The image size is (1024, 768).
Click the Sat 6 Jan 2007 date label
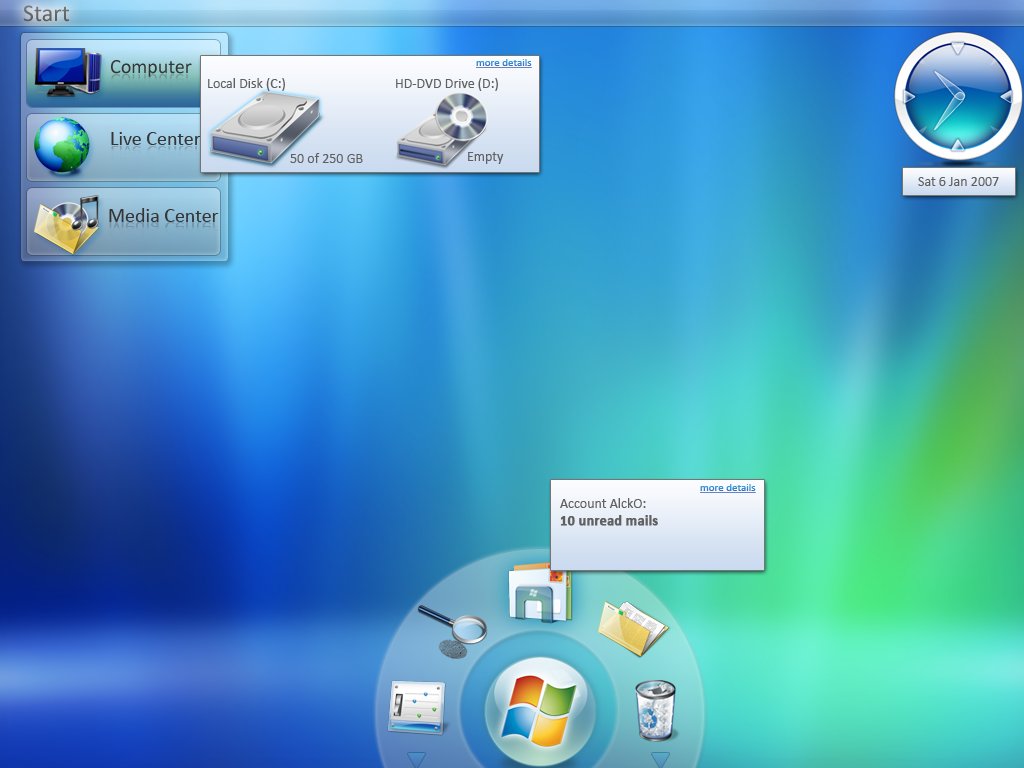click(x=958, y=181)
